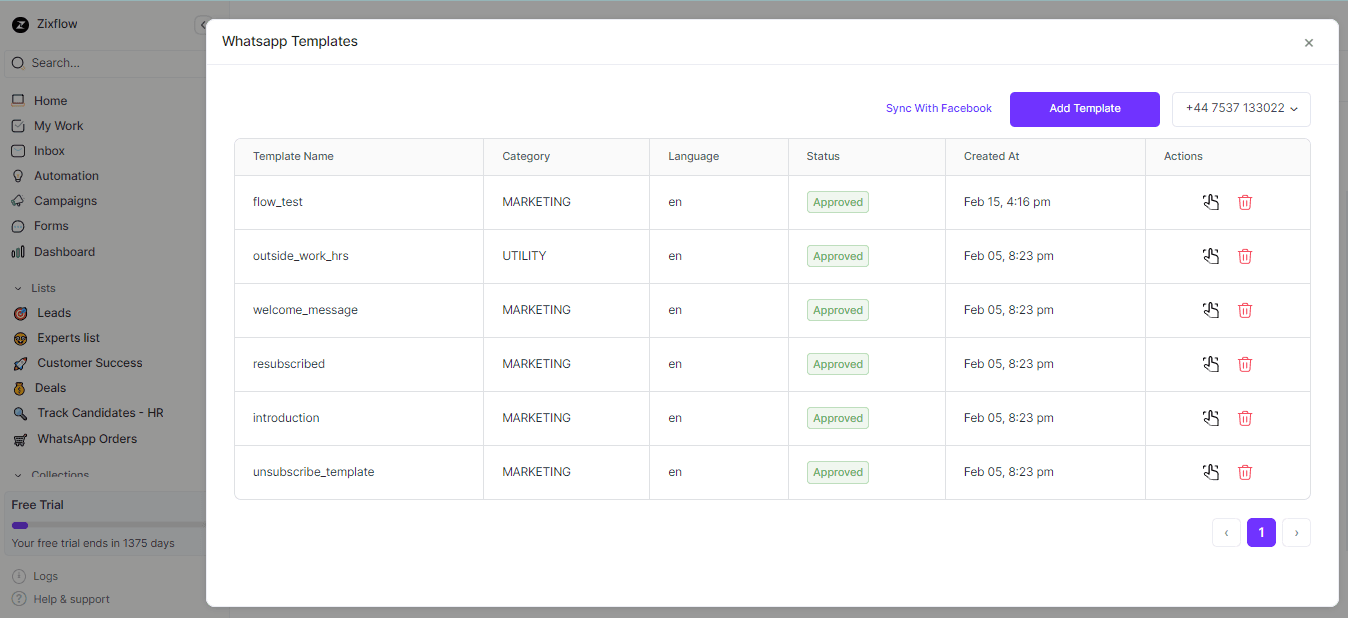Screen dimensions: 1348x618
Task: Delete the flow_test template
Action: (1245, 202)
